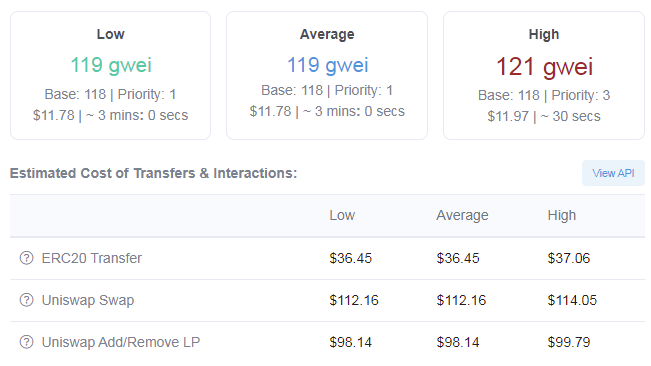651x366 pixels.
Task: Click help icon beside Uniswap Add/Remove LP
Action: [27, 342]
